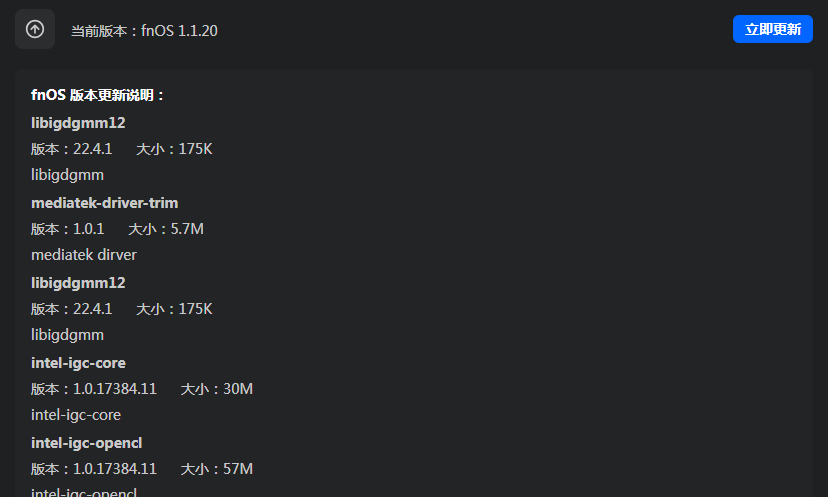Click the 大小：30M size label

pos(216,389)
